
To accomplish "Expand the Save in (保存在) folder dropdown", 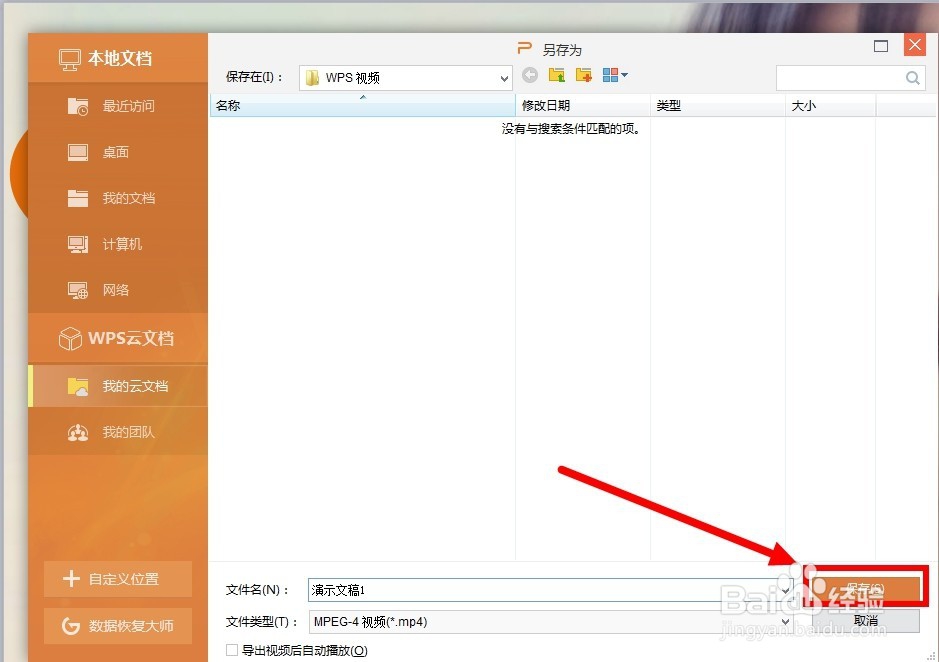I will pos(504,78).
